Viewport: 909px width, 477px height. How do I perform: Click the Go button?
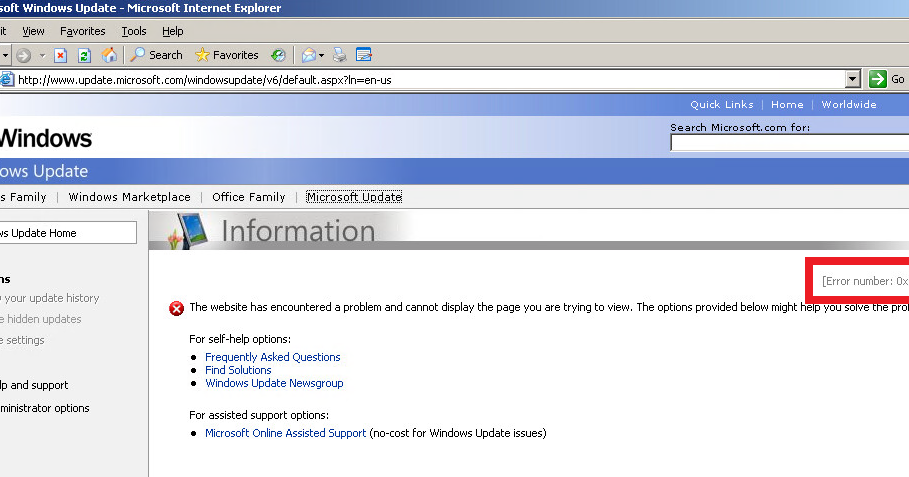(x=887, y=79)
